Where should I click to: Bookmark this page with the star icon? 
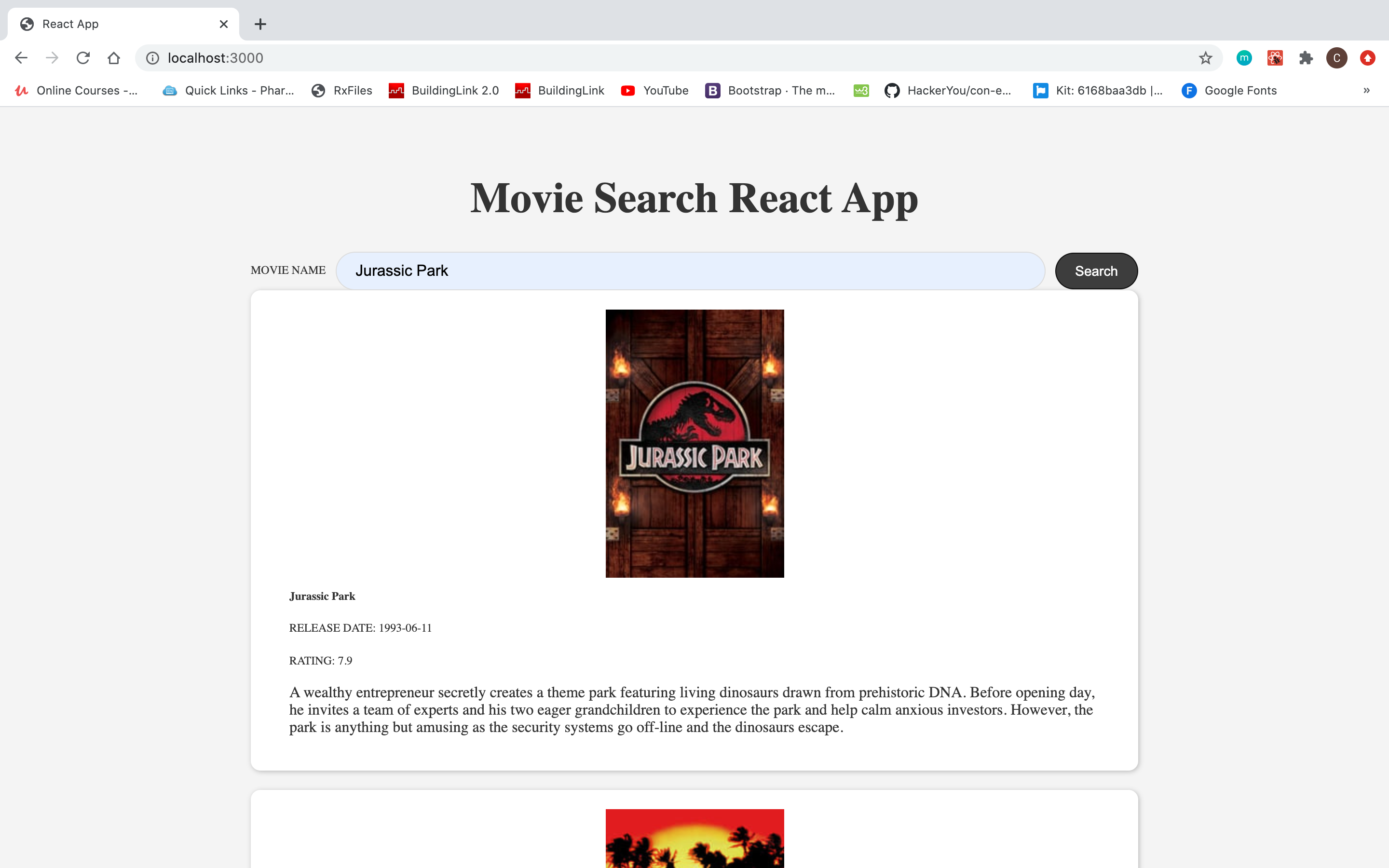click(1205, 58)
